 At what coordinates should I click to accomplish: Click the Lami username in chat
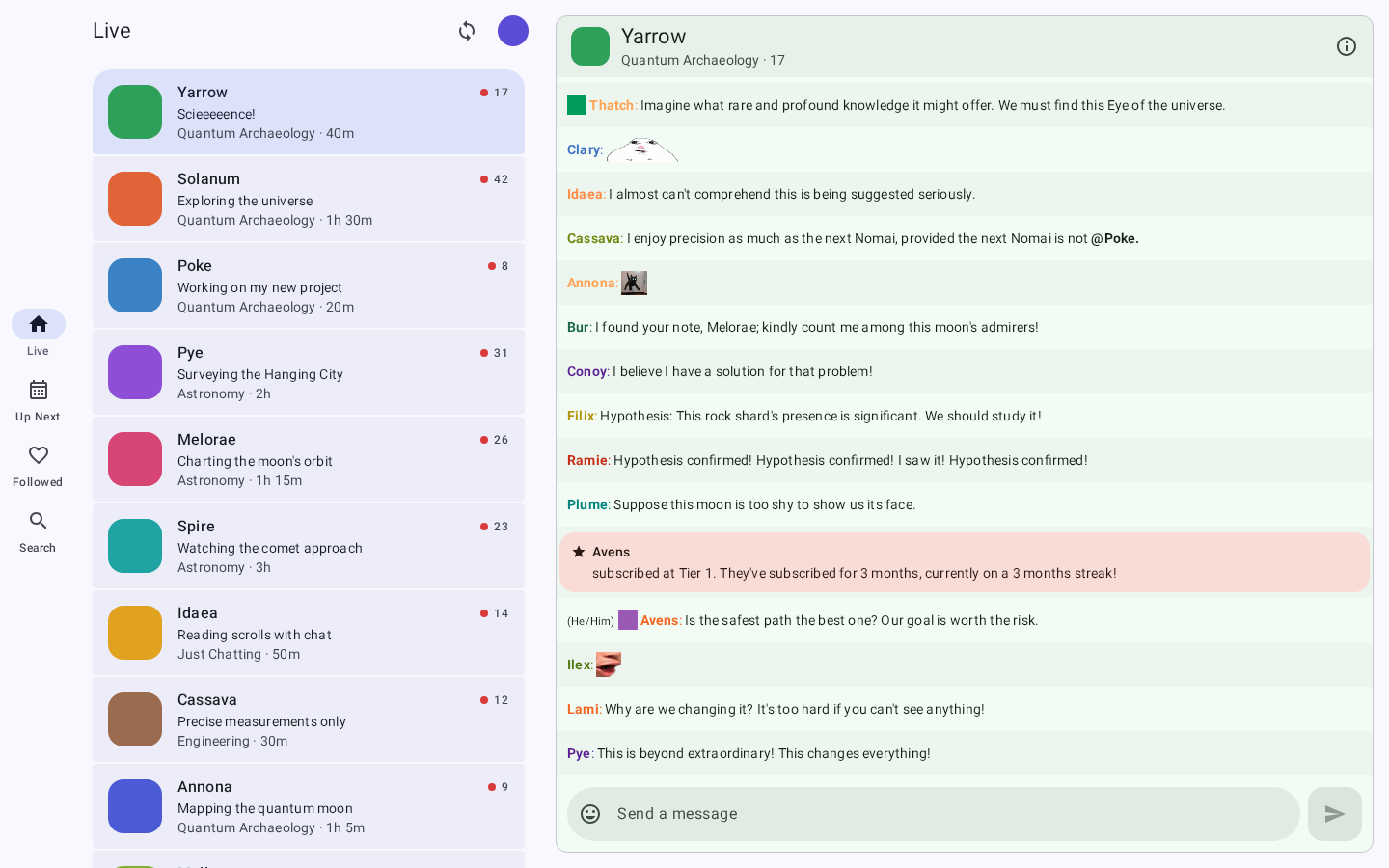point(583,709)
